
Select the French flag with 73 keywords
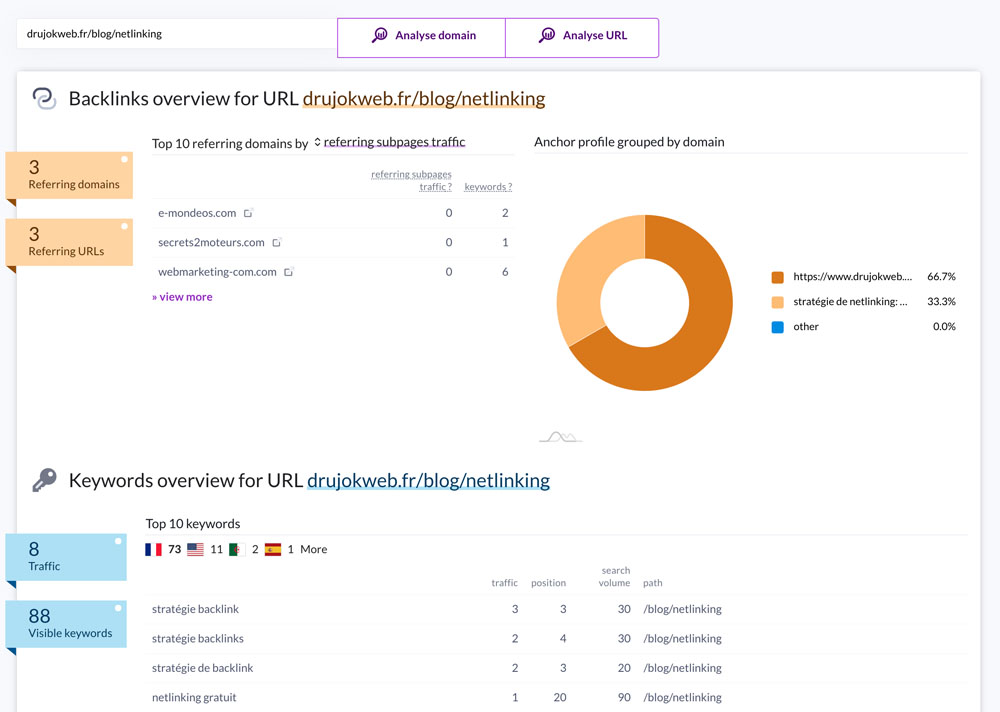pyautogui.click(x=153, y=549)
